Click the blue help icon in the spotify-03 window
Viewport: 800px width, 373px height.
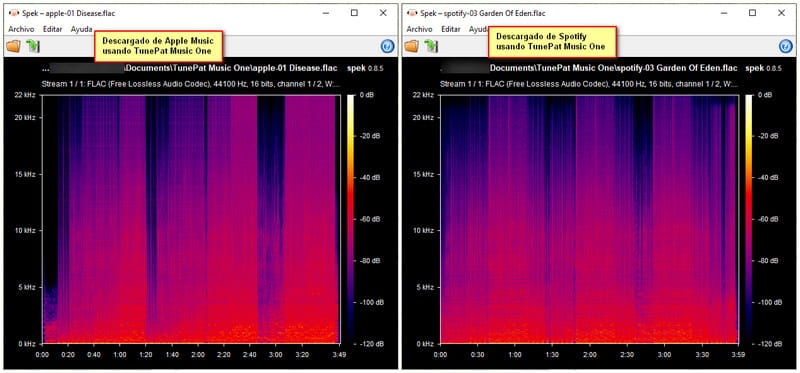[786, 46]
